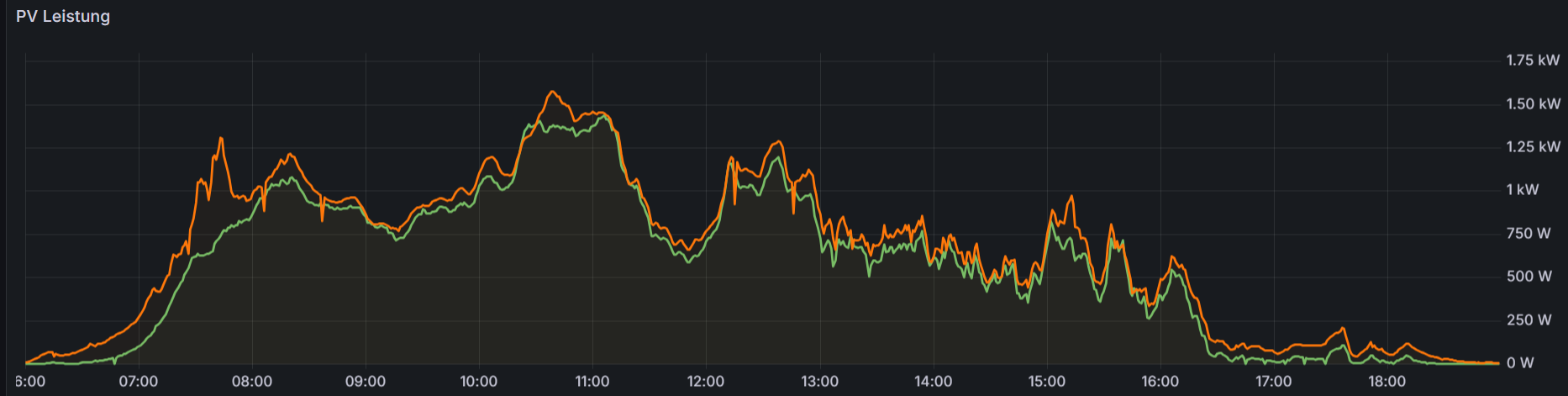The width and height of the screenshot is (1568, 396).
Task: Click the 1.75 kW y-axis label
Action: click(x=1533, y=61)
